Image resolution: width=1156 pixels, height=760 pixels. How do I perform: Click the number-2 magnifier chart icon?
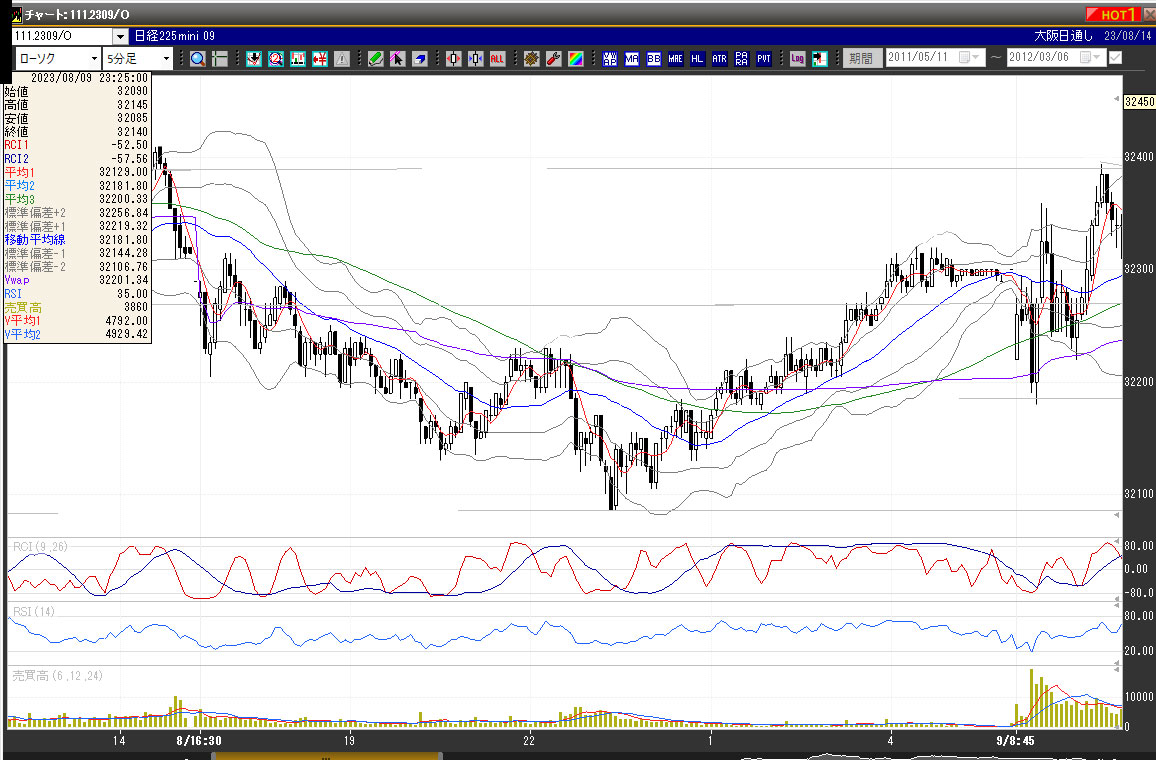coord(276,59)
